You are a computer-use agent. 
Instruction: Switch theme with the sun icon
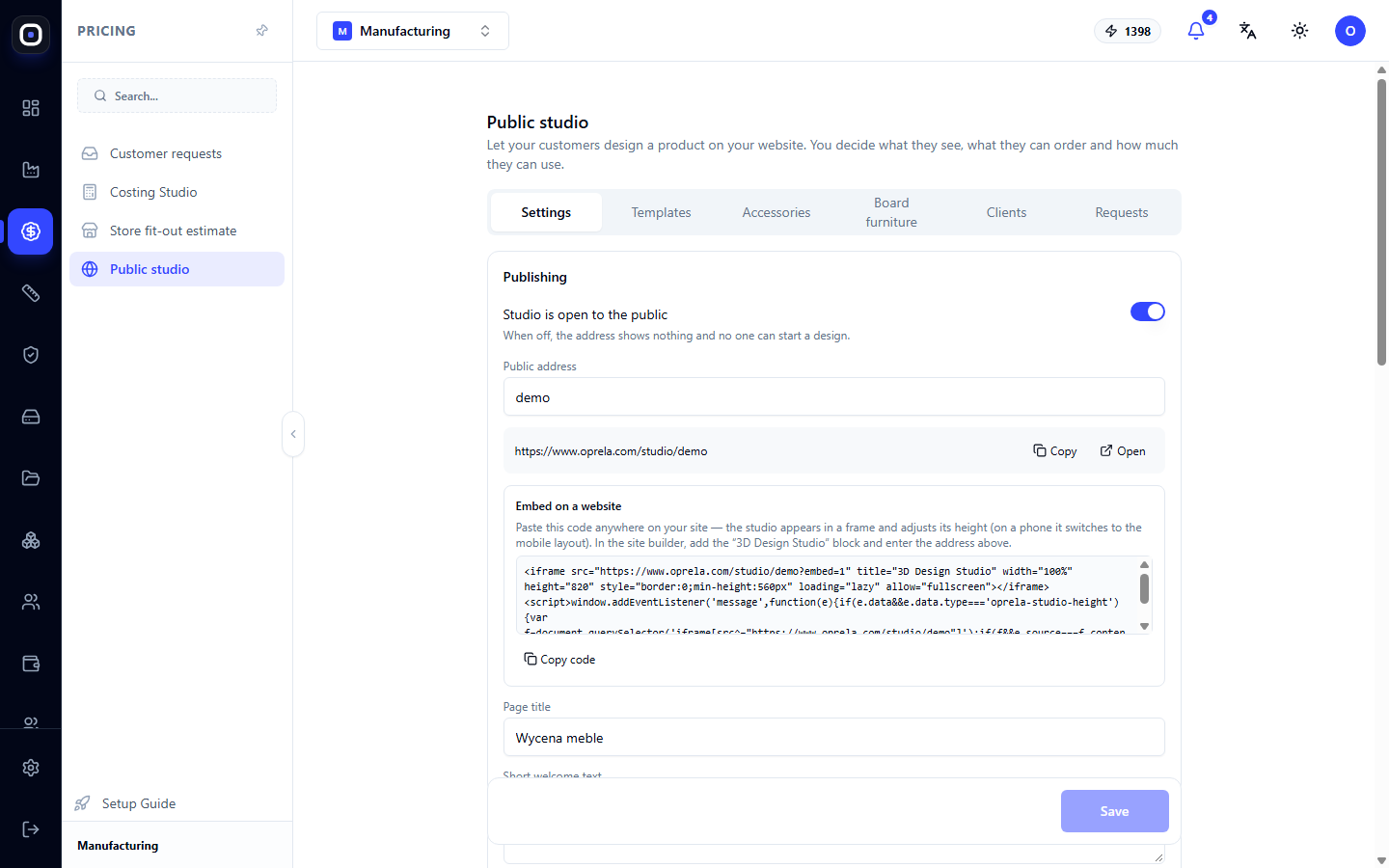[x=1300, y=31]
